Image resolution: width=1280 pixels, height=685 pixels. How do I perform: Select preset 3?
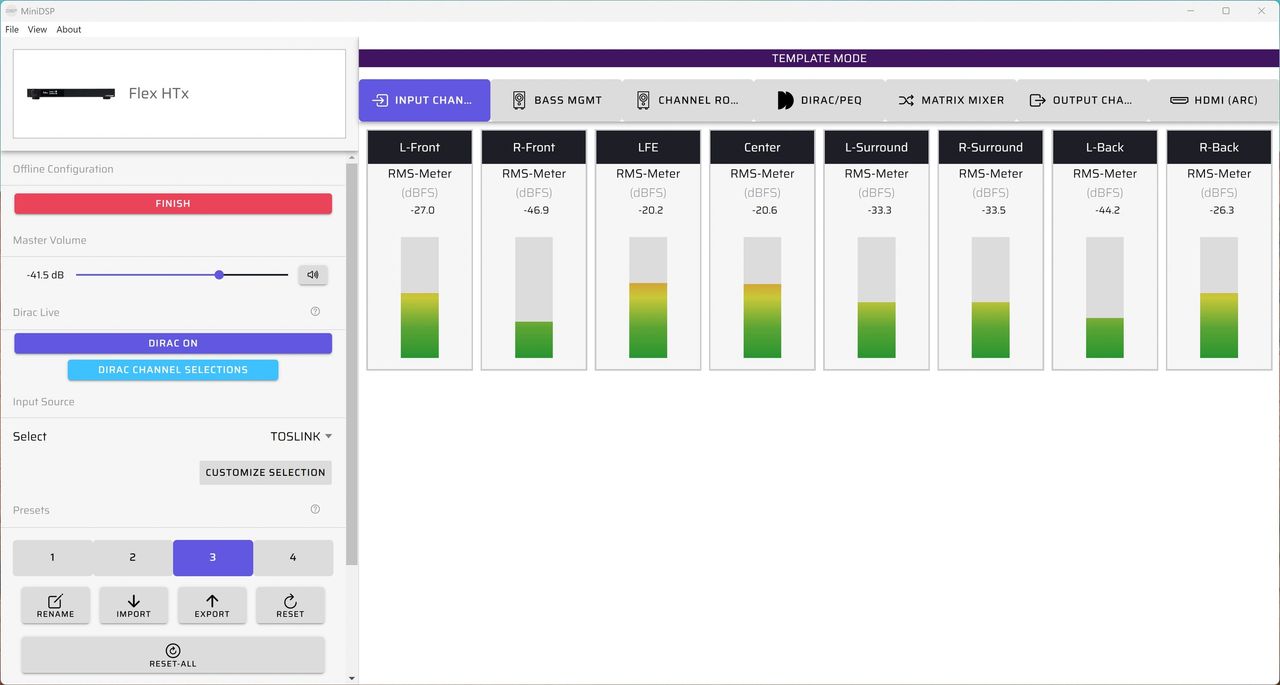pyautogui.click(x=213, y=558)
